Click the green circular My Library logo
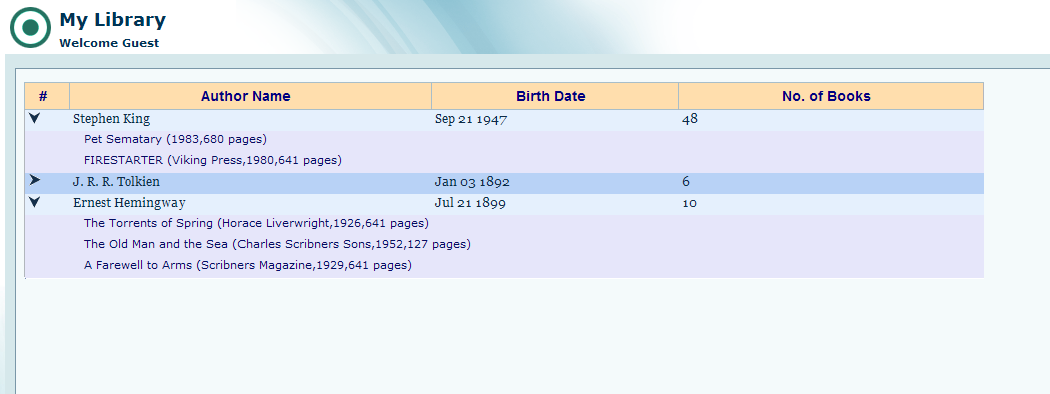 [30, 27]
